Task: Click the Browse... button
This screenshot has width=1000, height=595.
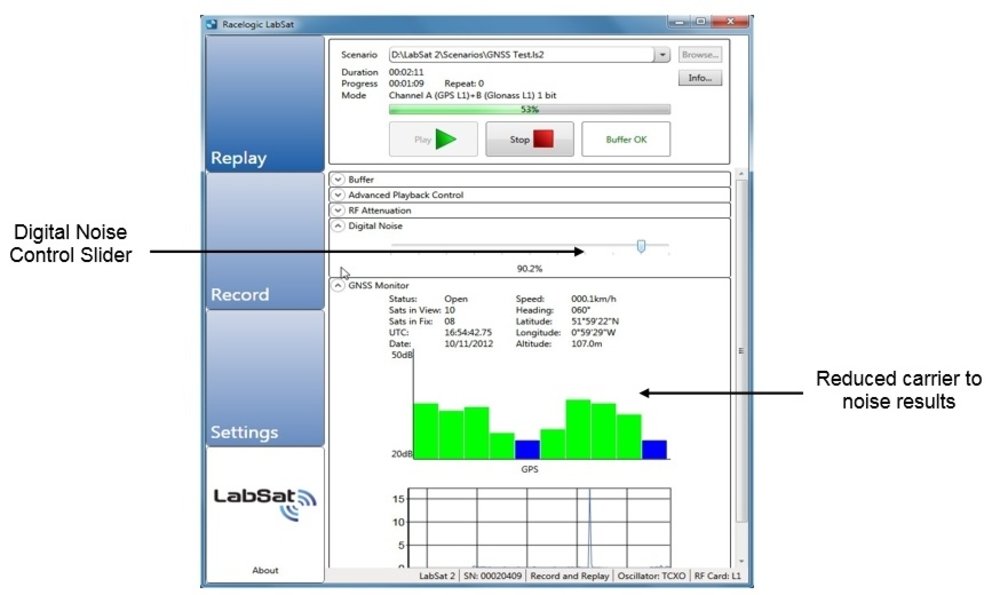Action: [700, 56]
